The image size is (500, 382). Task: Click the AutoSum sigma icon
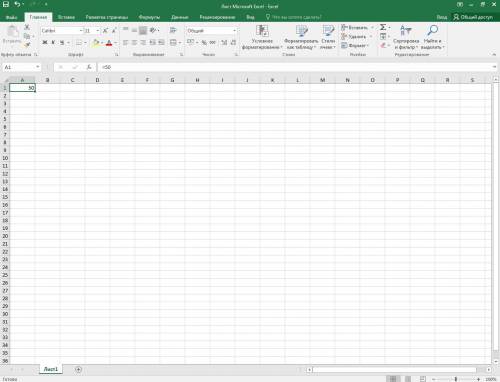[x=383, y=27]
